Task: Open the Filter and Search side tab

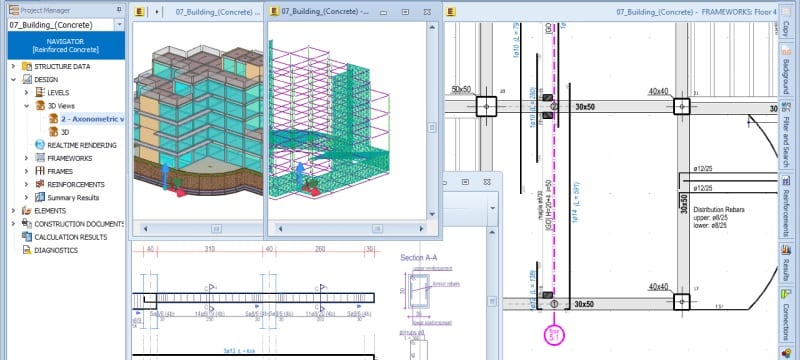Action: [785, 135]
